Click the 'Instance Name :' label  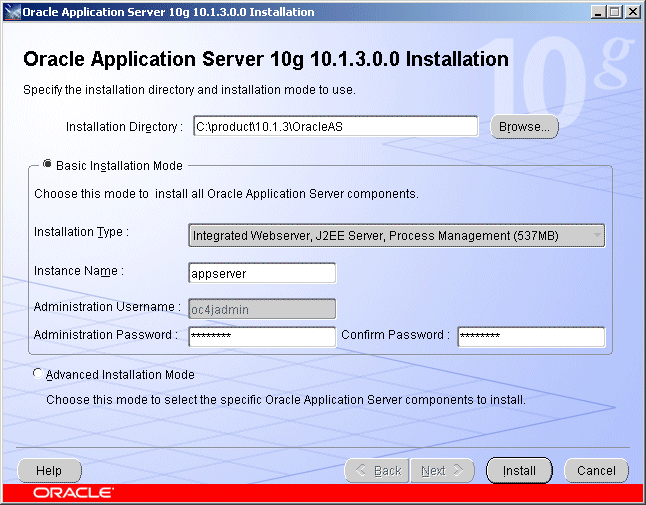click(x=79, y=271)
